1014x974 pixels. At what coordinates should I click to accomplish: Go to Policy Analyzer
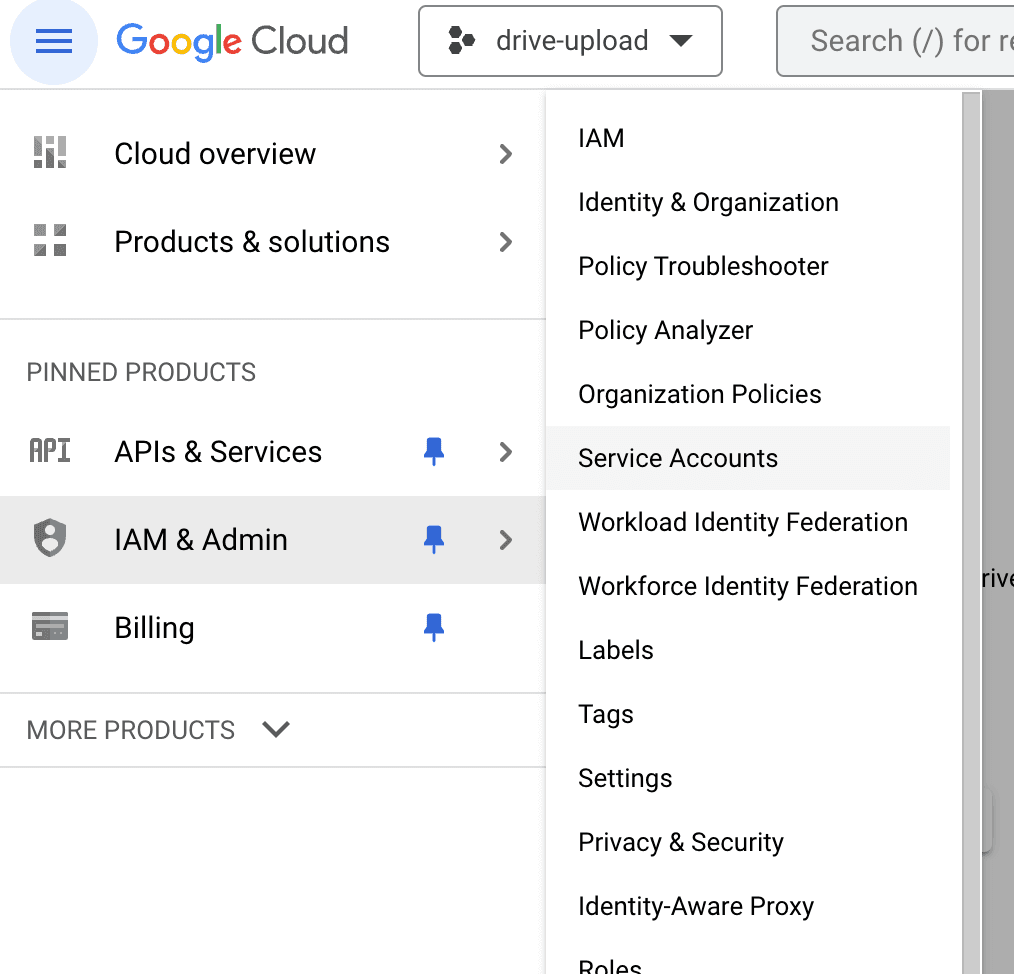(x=748, y=330)
